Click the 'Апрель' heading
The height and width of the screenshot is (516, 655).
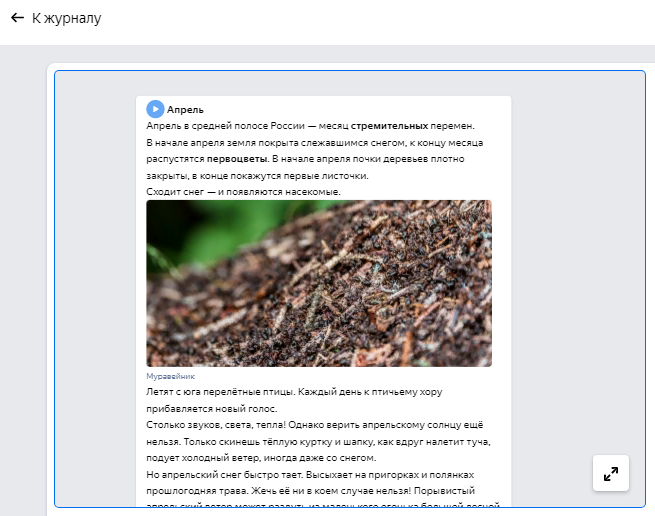click(x=185, y=109)
